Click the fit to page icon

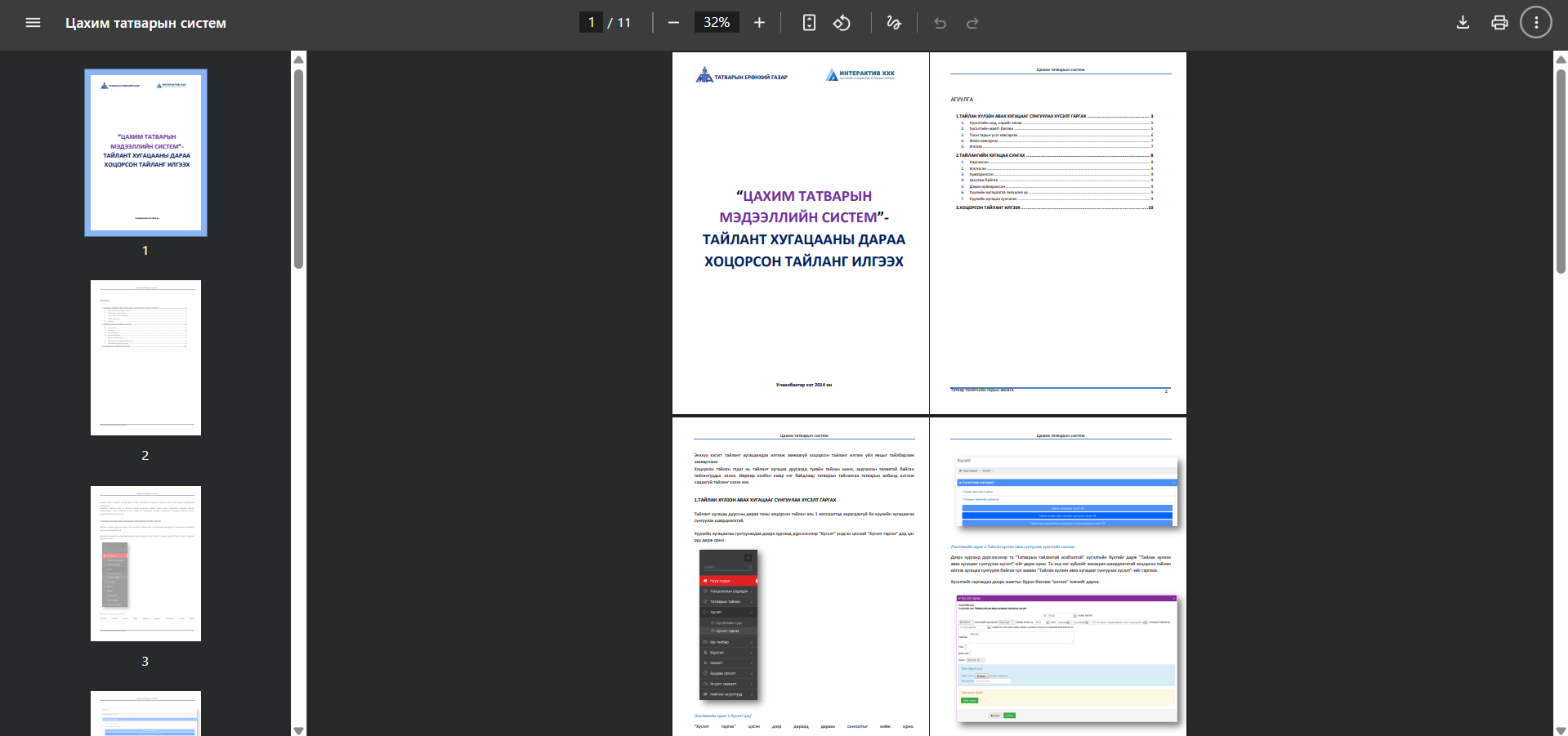pos(809,23)
